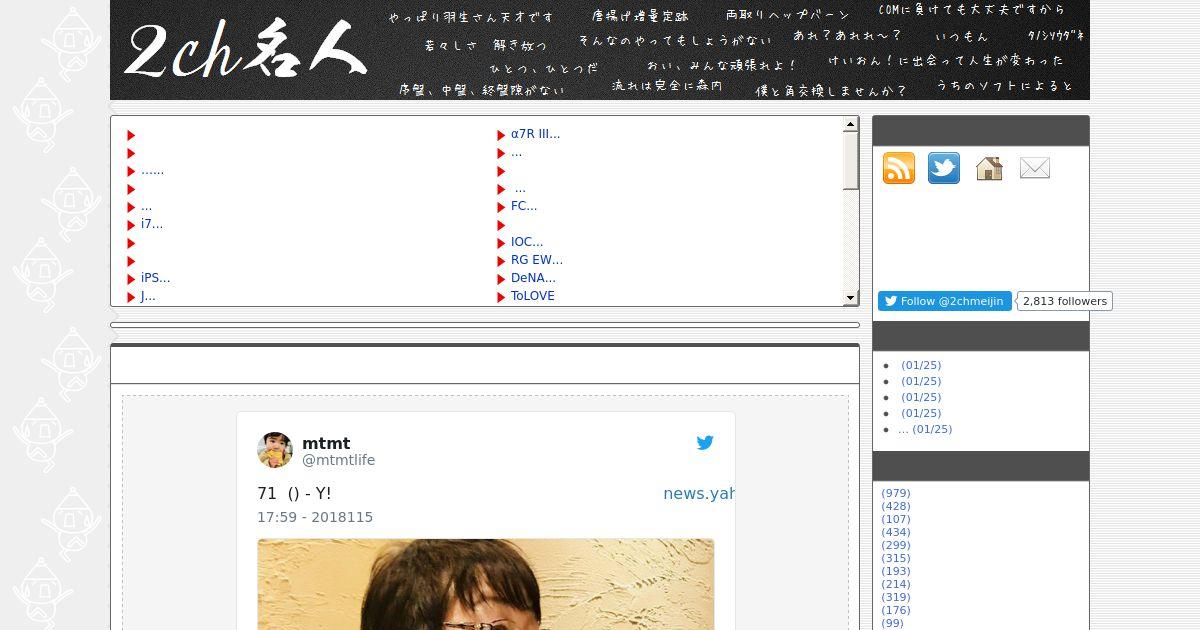1200x630 pixels.
Task: Open the i7... headline link
Action: tap(152, 224)
